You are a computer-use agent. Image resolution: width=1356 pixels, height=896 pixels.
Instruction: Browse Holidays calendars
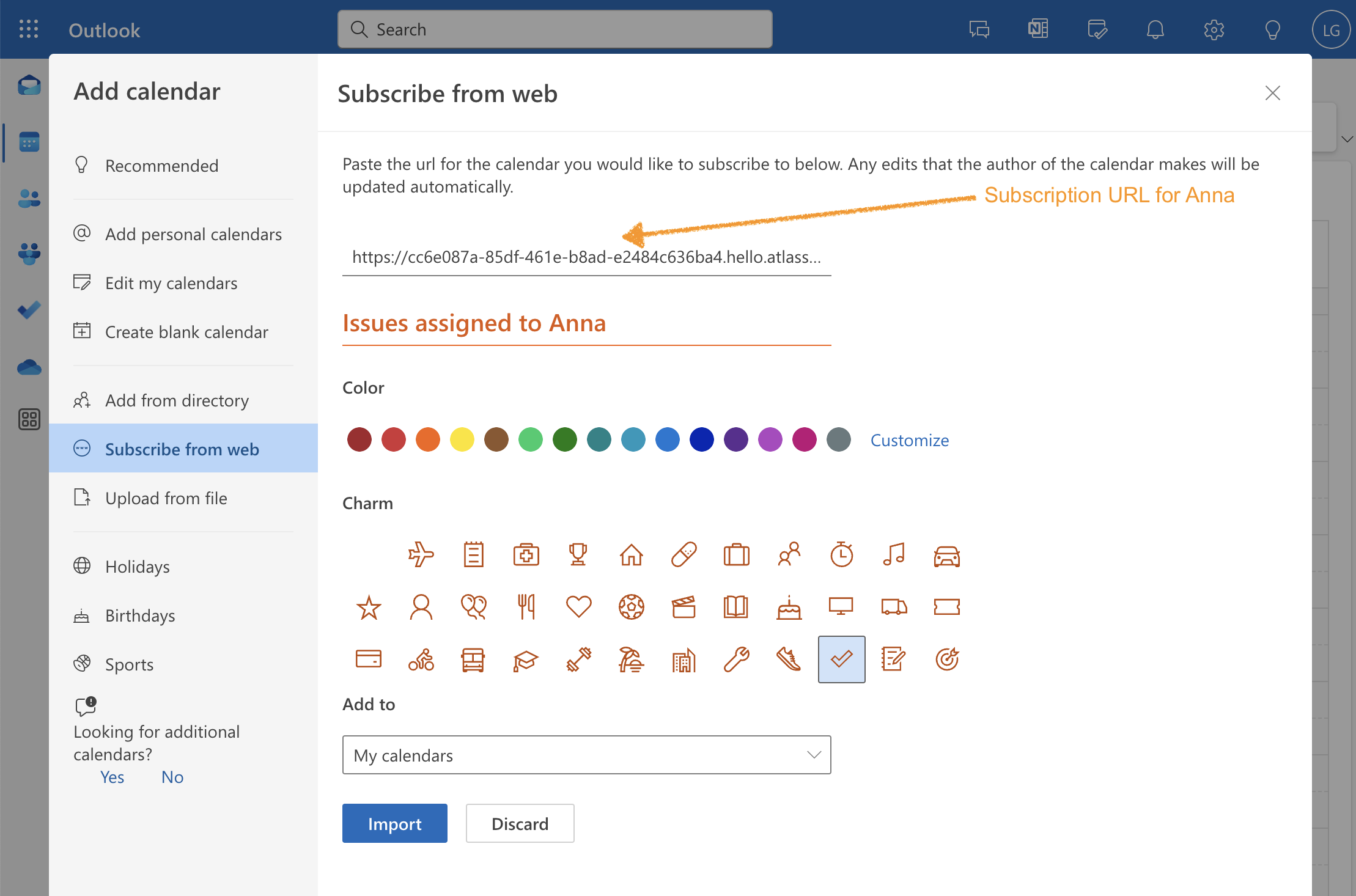(183, 567)
